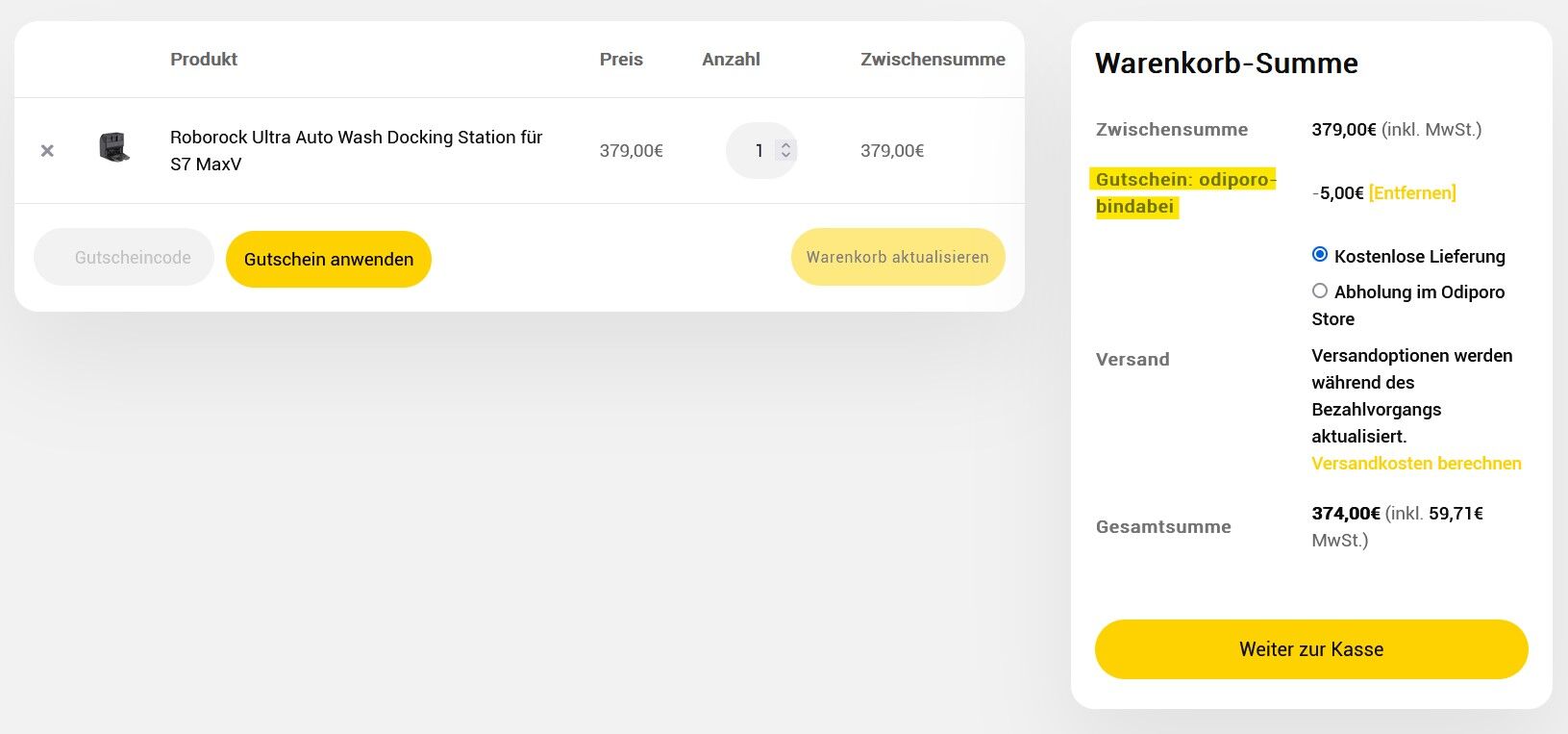Open the Roborock docking station product thumbnail
The width and height of the screenshot is (1568, 734).
(114, 147)
